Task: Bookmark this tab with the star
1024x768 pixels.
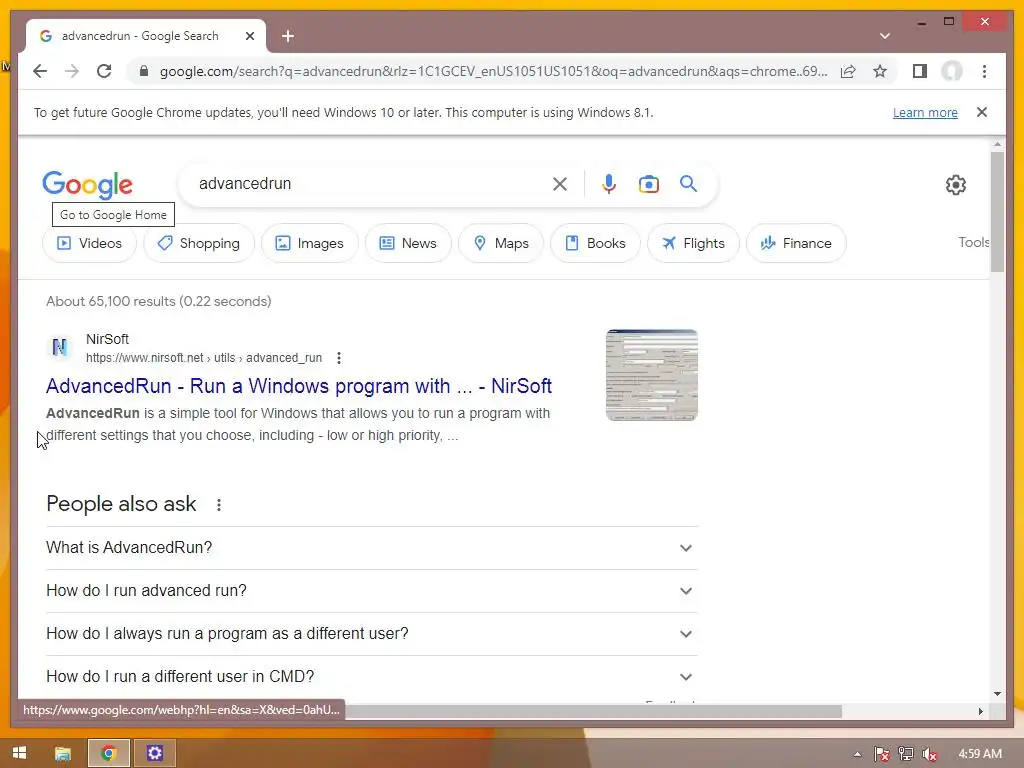Action: pos(880,71)
